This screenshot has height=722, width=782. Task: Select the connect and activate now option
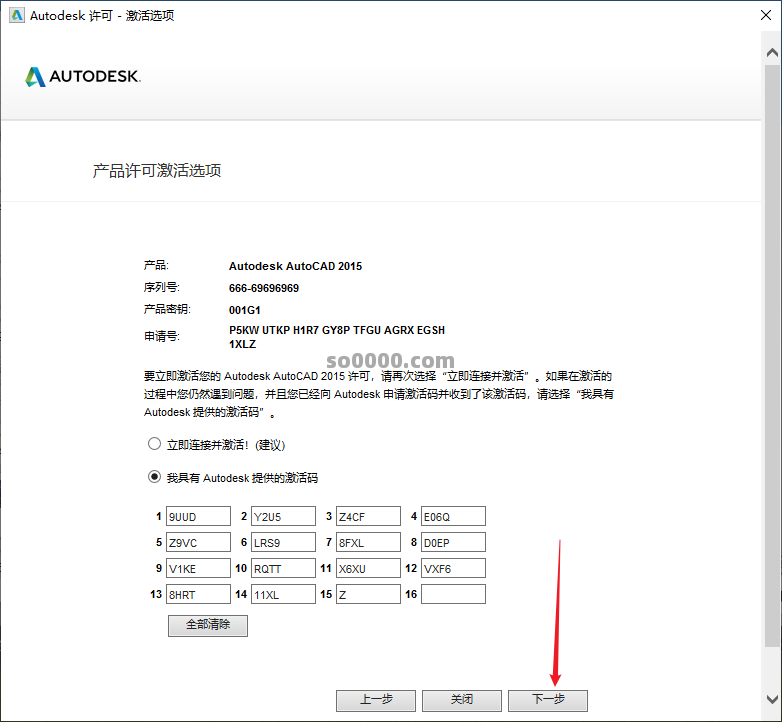click(154, 444)
